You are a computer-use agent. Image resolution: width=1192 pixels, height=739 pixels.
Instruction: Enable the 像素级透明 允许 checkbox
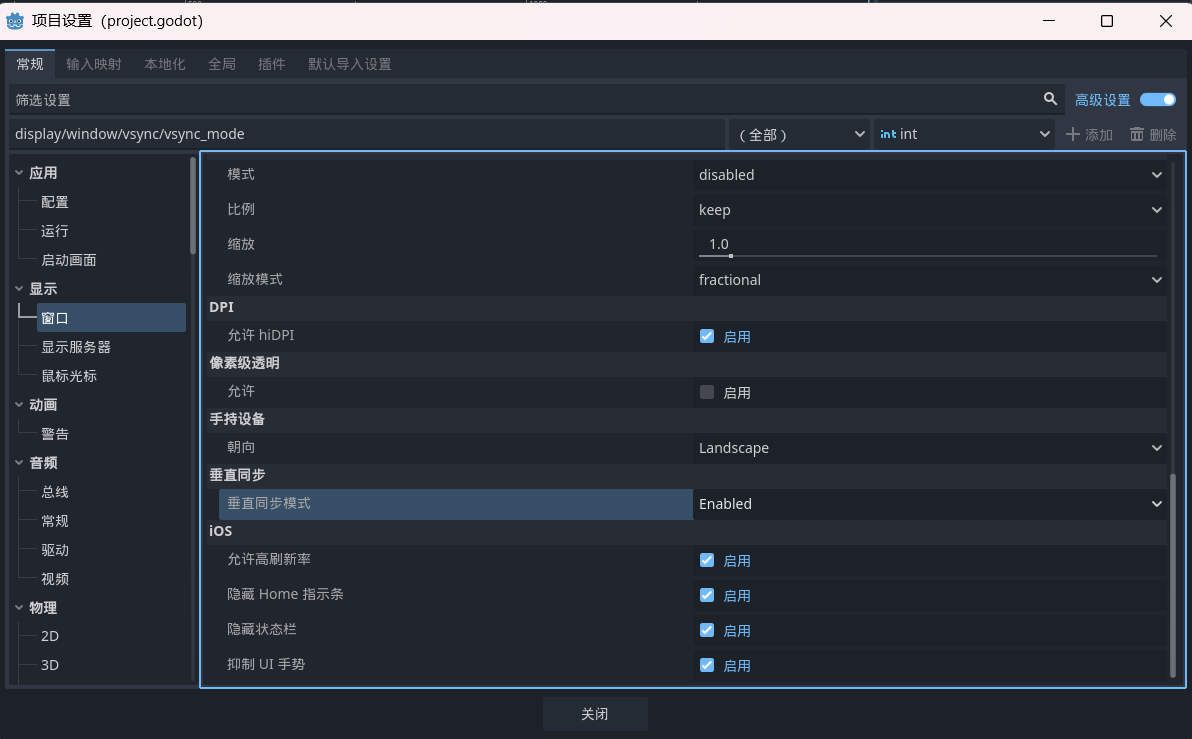click(707, 392)
